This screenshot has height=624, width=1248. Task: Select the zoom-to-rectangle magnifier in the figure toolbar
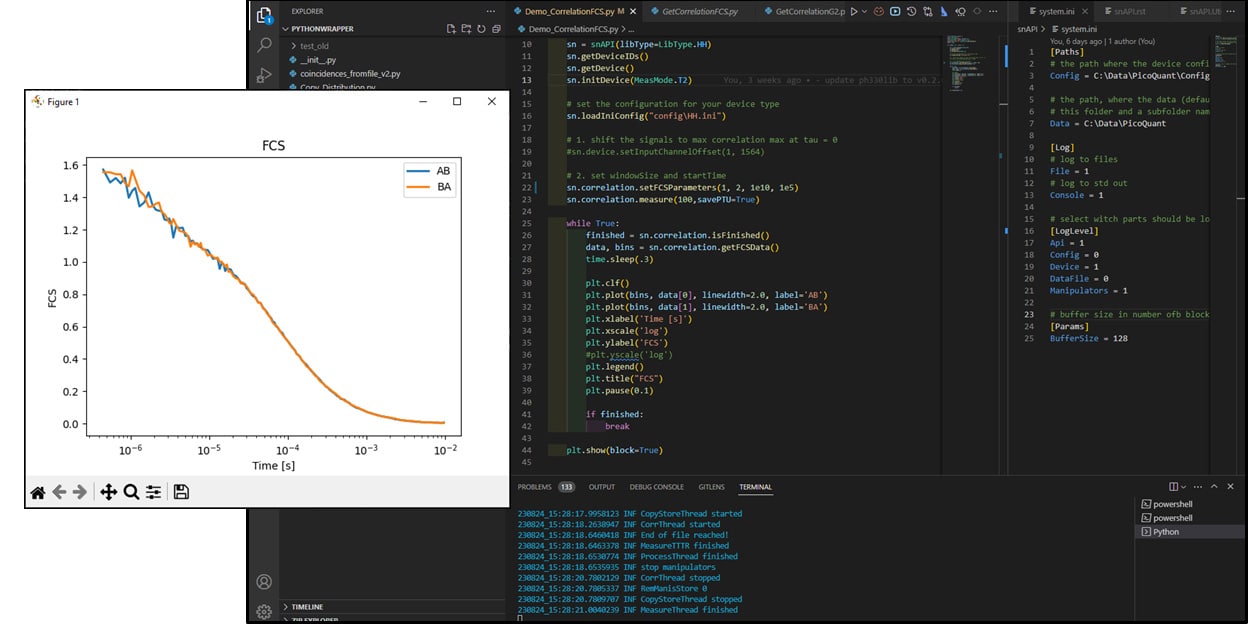tap(129, 491)
